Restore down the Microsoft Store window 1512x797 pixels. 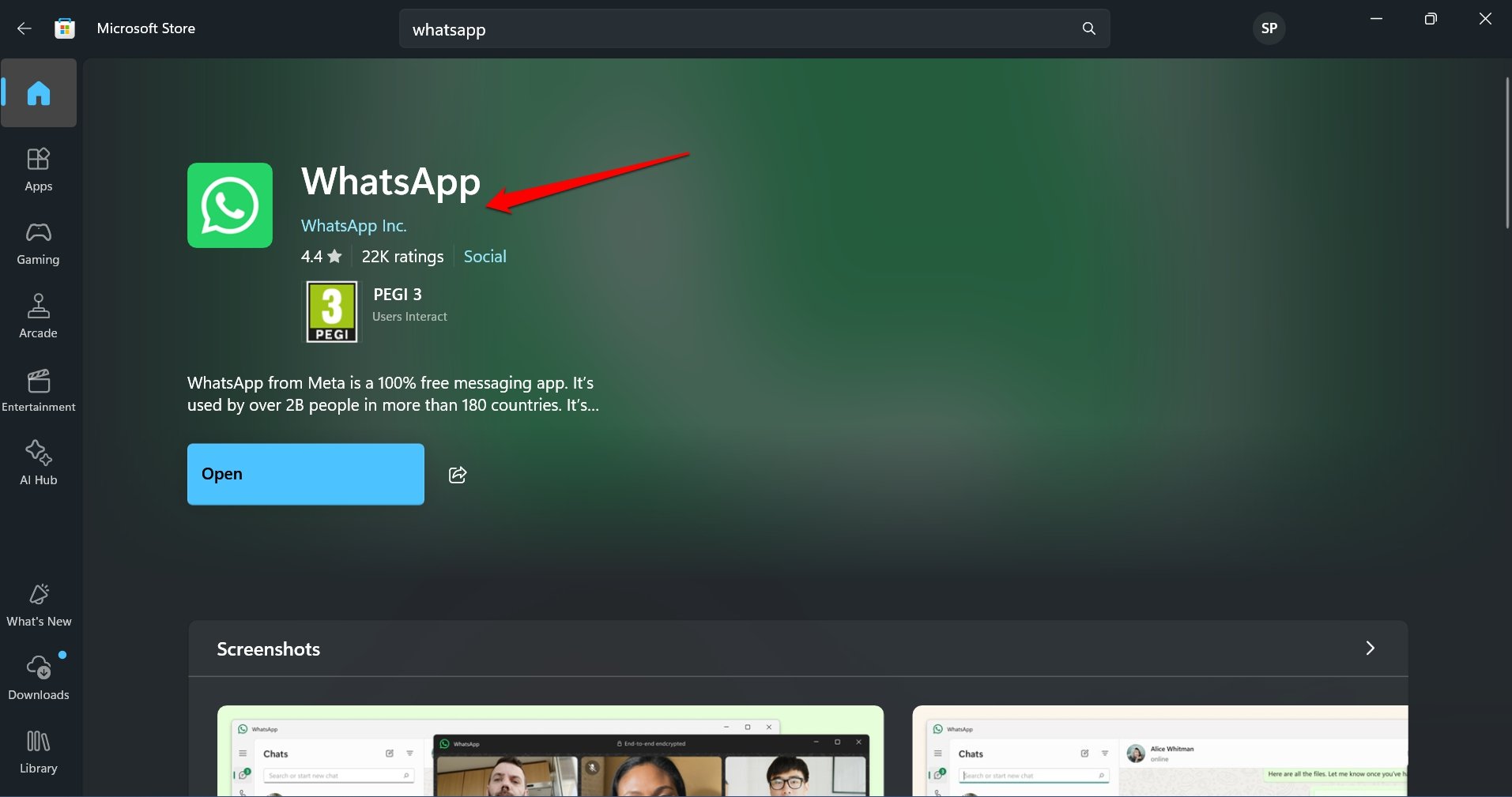(1431, 19)
